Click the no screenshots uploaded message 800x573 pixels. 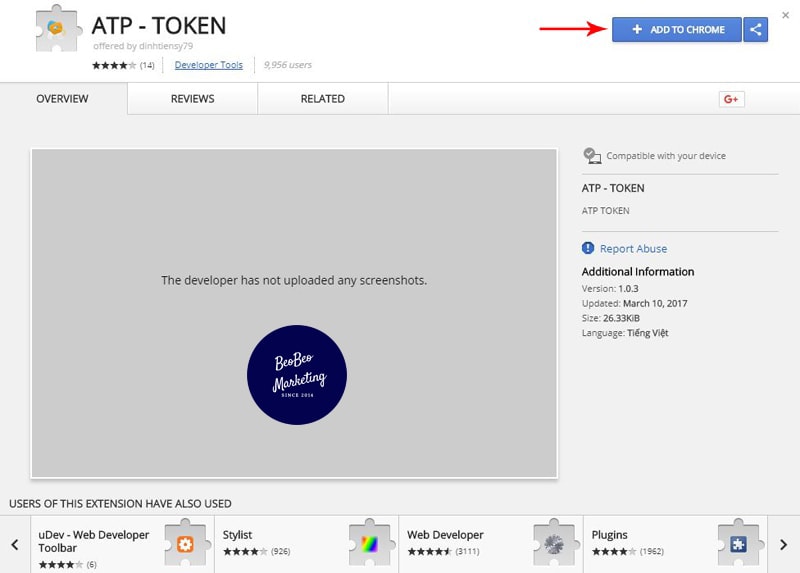tap(294, 280)
